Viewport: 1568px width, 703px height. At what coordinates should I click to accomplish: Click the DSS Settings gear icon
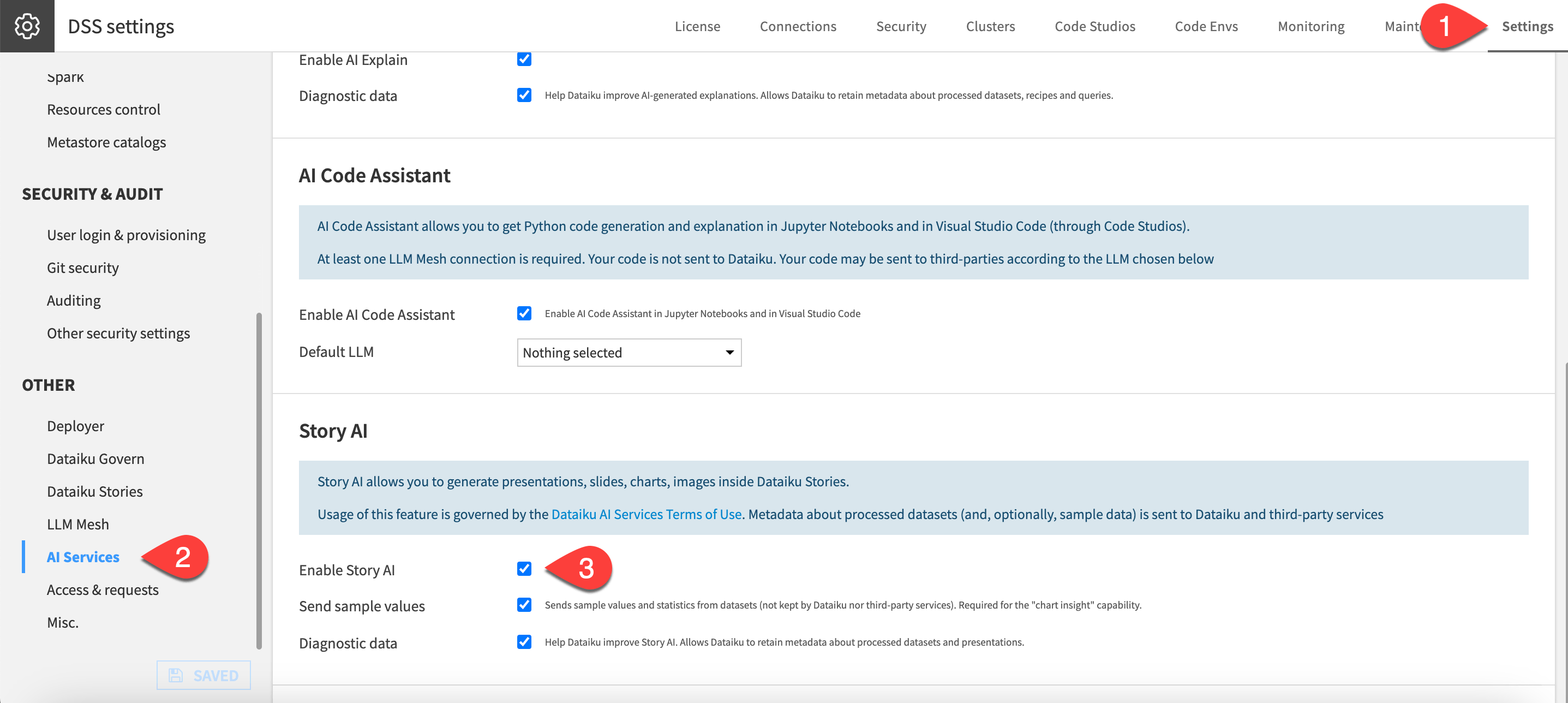tap(27, 27)
